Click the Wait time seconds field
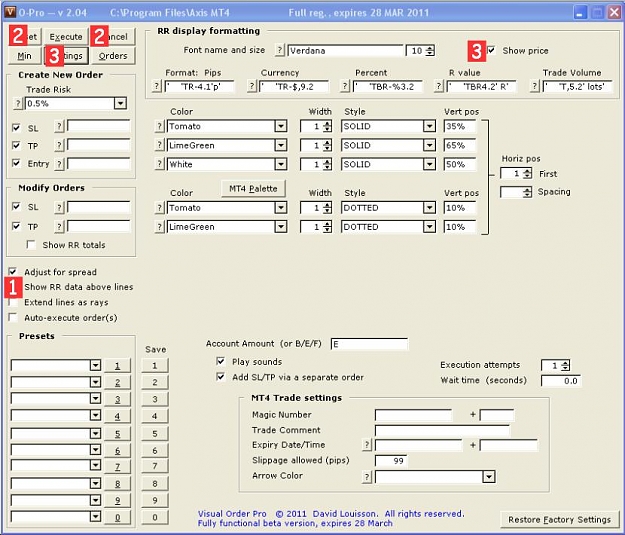 click(x=560, y=381)
